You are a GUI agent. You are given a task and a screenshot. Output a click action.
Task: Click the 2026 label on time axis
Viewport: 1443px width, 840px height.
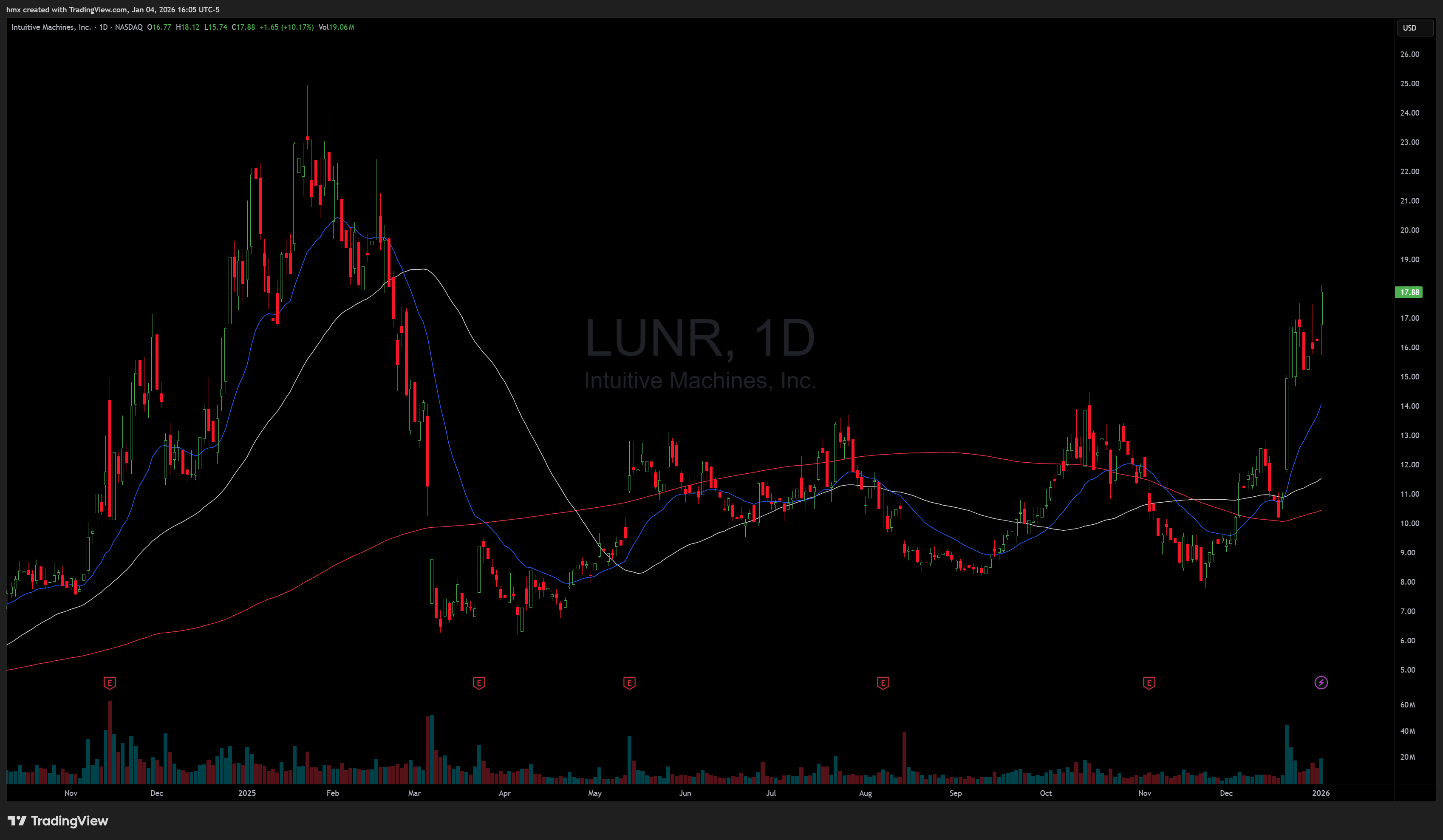click(x=1321, y=793)
